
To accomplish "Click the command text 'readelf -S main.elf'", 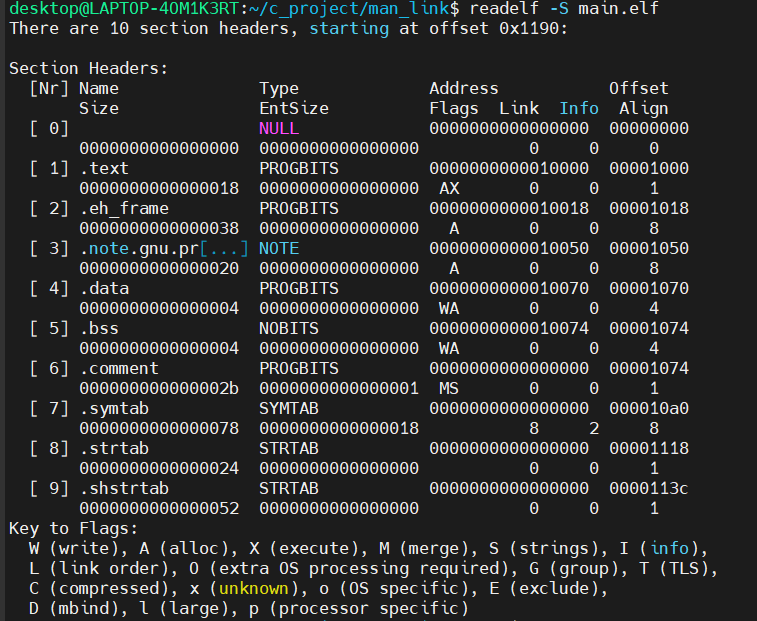I will (564, 8).
